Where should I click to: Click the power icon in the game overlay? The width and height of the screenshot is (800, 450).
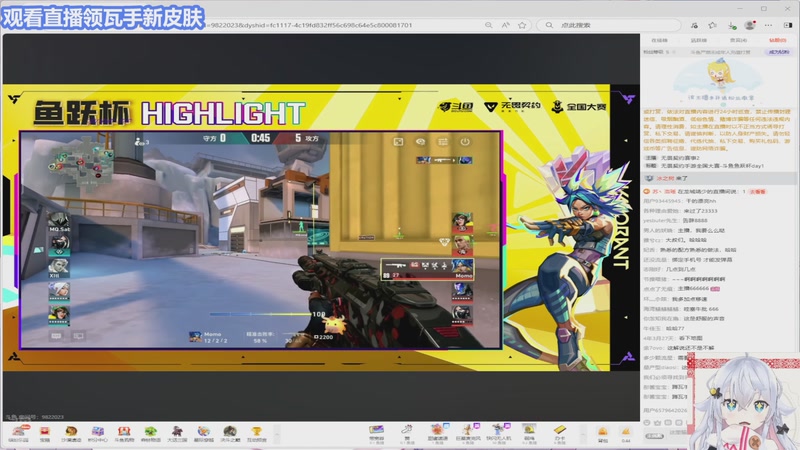(x=465, y=142)
